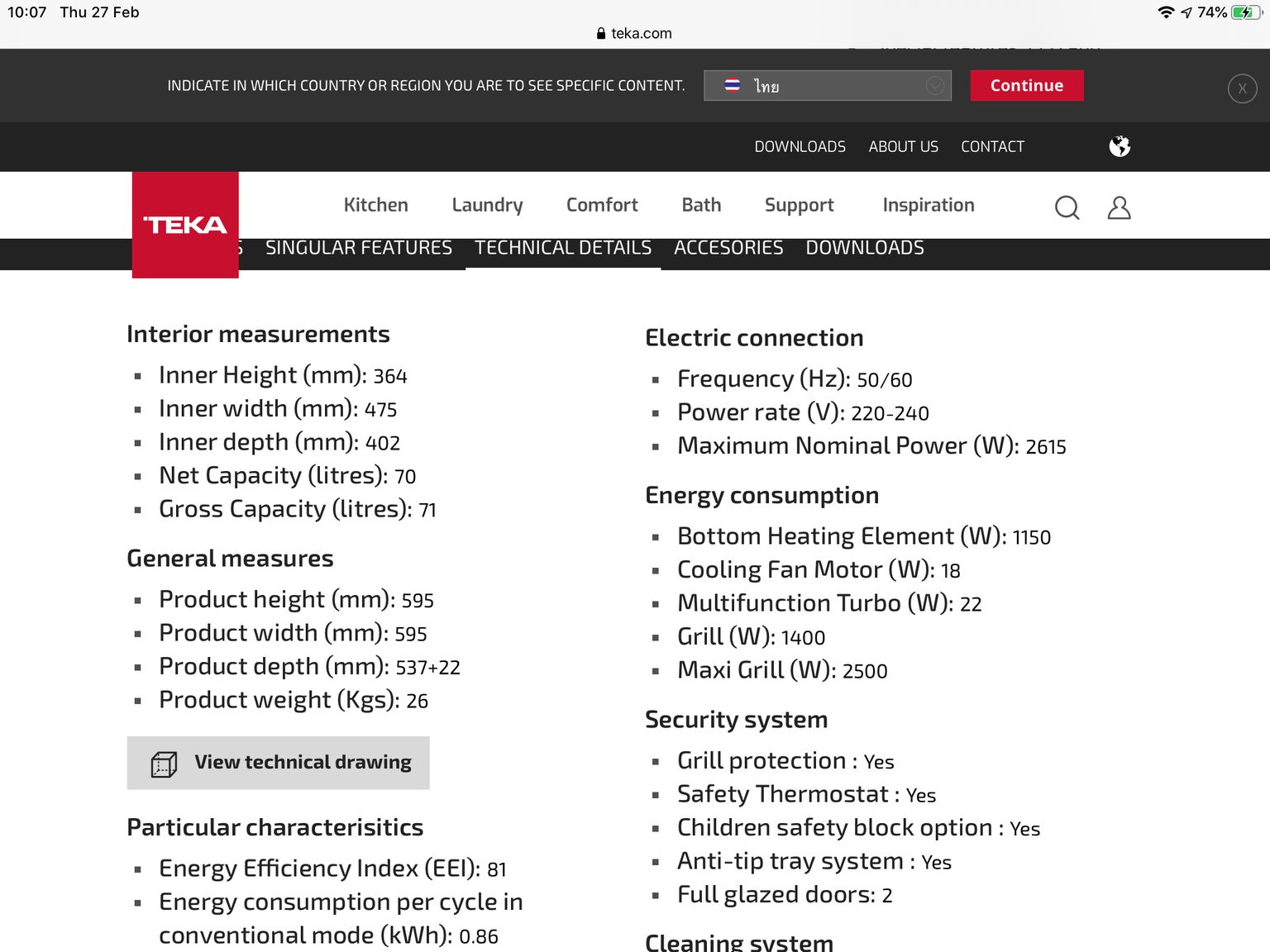Click Inner width (mm): 475 row
Viewport: 1270px width, 952px height.
click(x=278, y=409)
